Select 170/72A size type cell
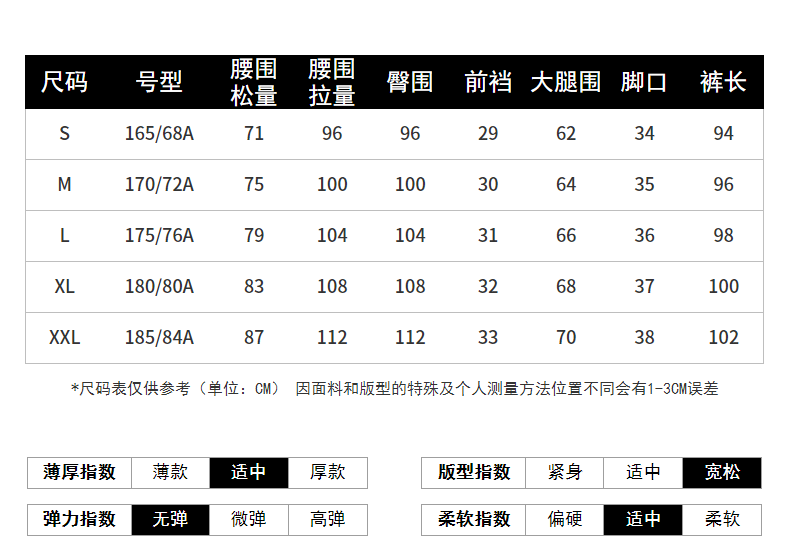This screenshot has height=536, width=790. 159,184
